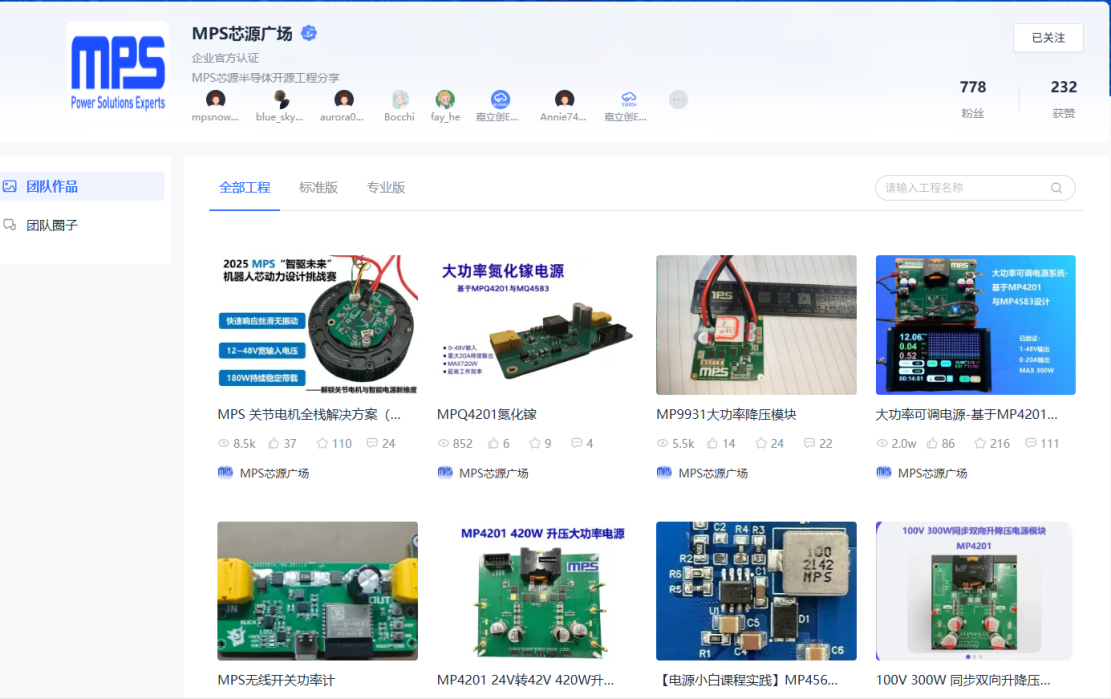The image size is (1111, 699).
Task: Click the 企业官方认证 label
Action: 225,58
